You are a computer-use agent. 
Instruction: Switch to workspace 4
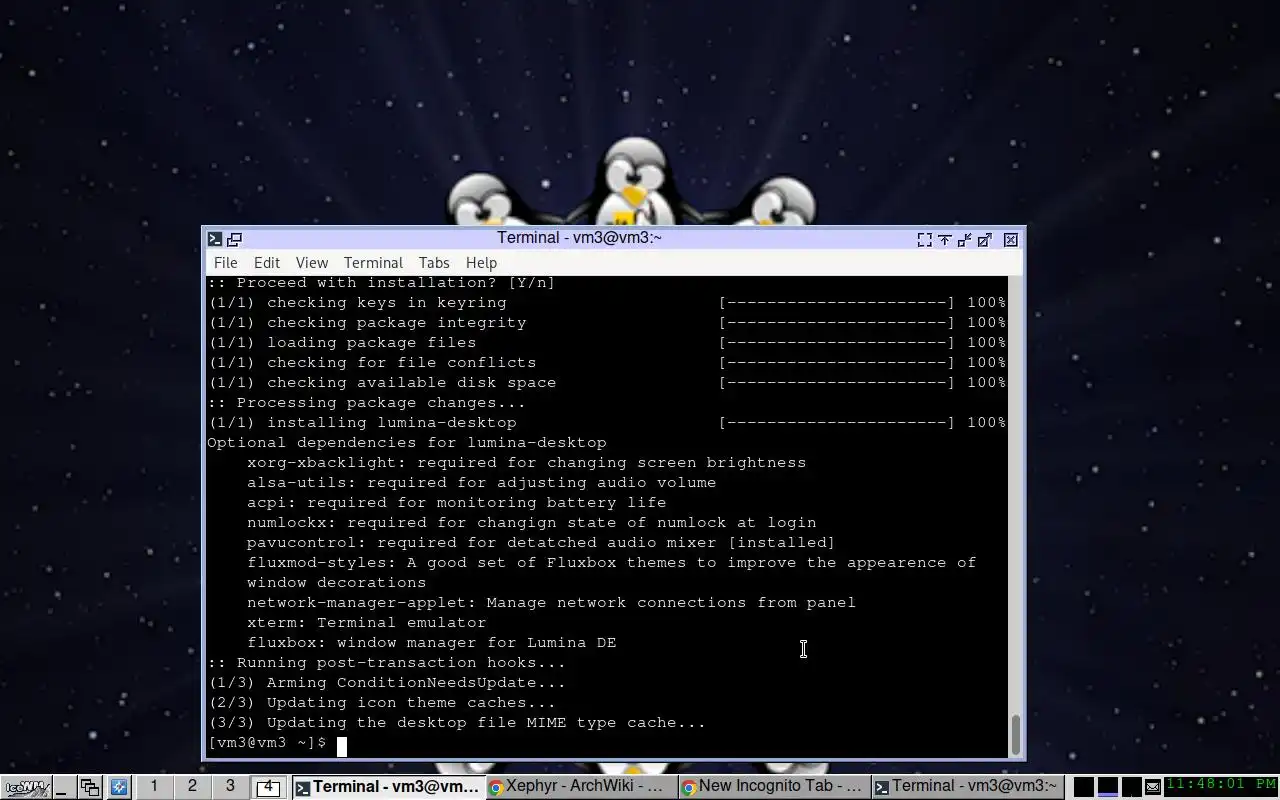268,787
